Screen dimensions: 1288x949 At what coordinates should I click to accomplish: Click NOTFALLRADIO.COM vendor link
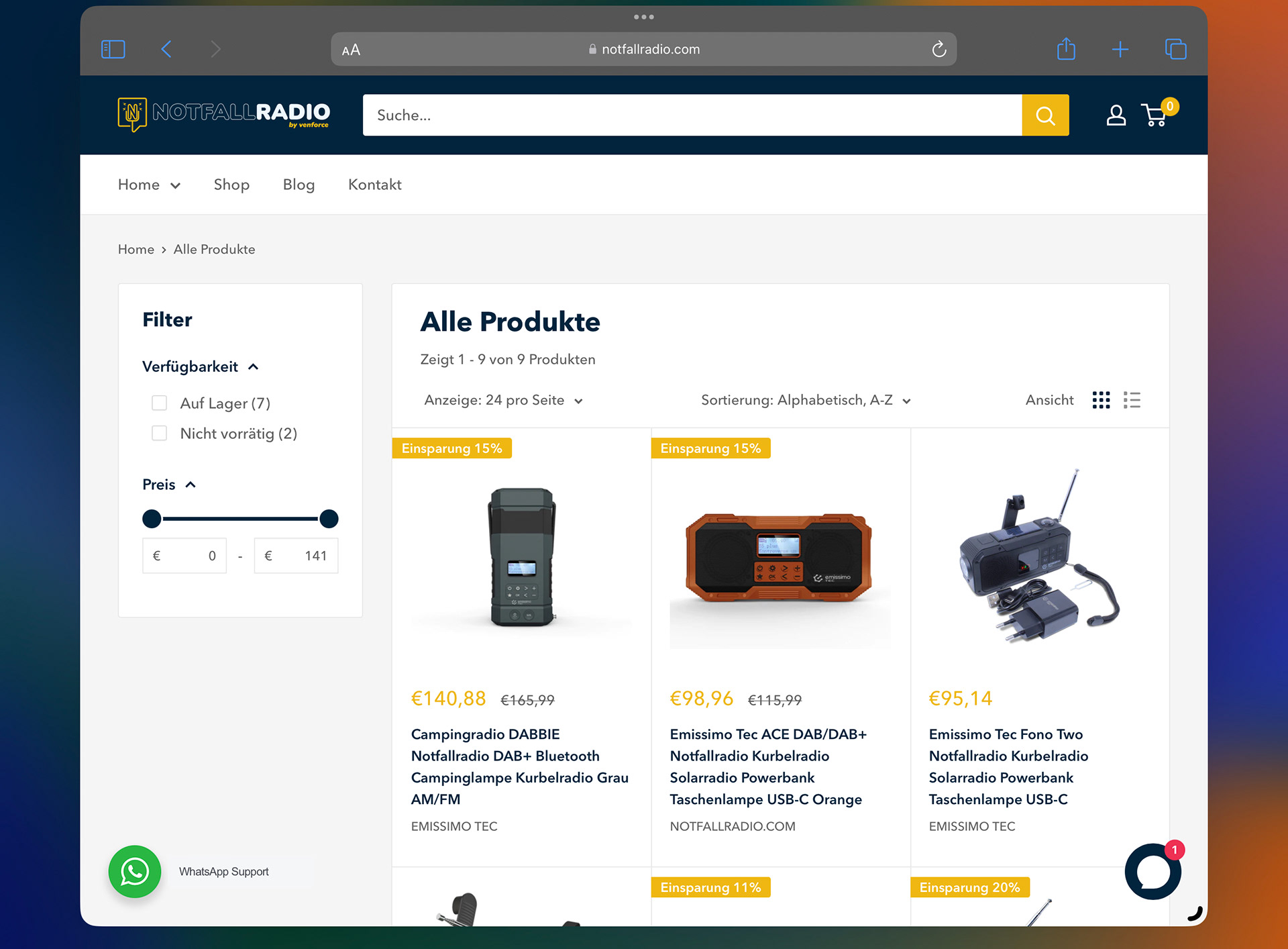tap(733, 826)
